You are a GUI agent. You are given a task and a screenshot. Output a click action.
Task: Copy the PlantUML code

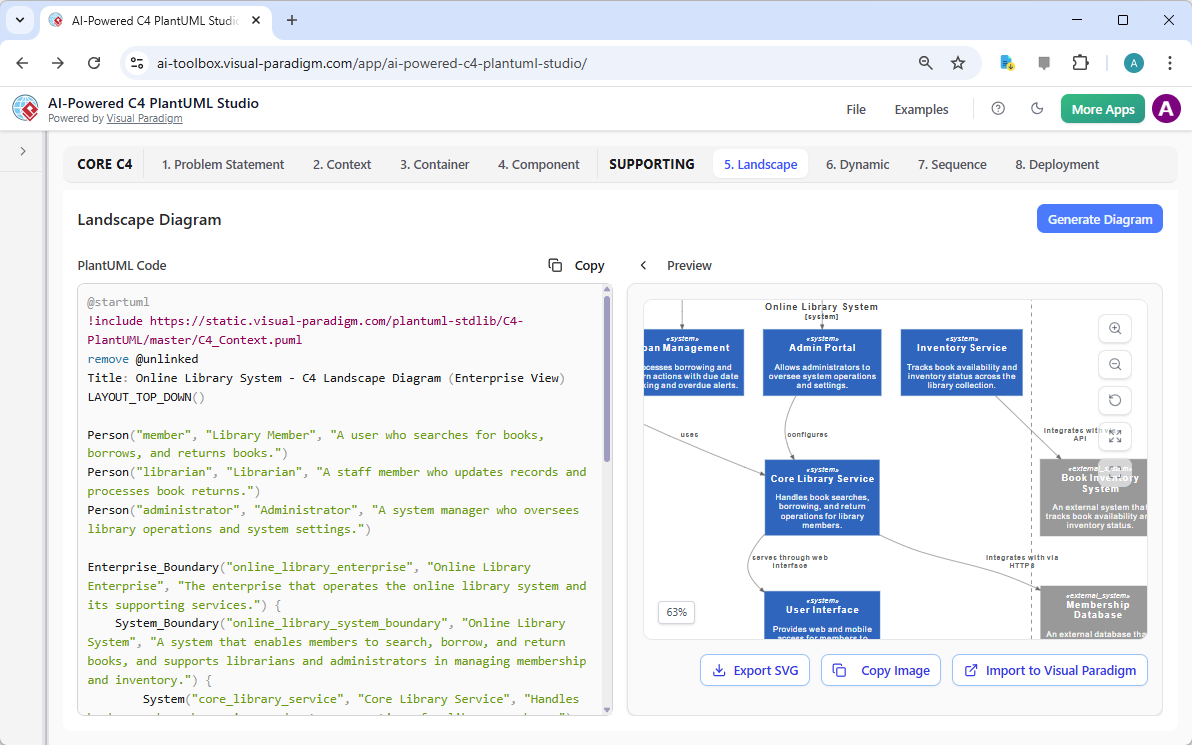[577, 265]
